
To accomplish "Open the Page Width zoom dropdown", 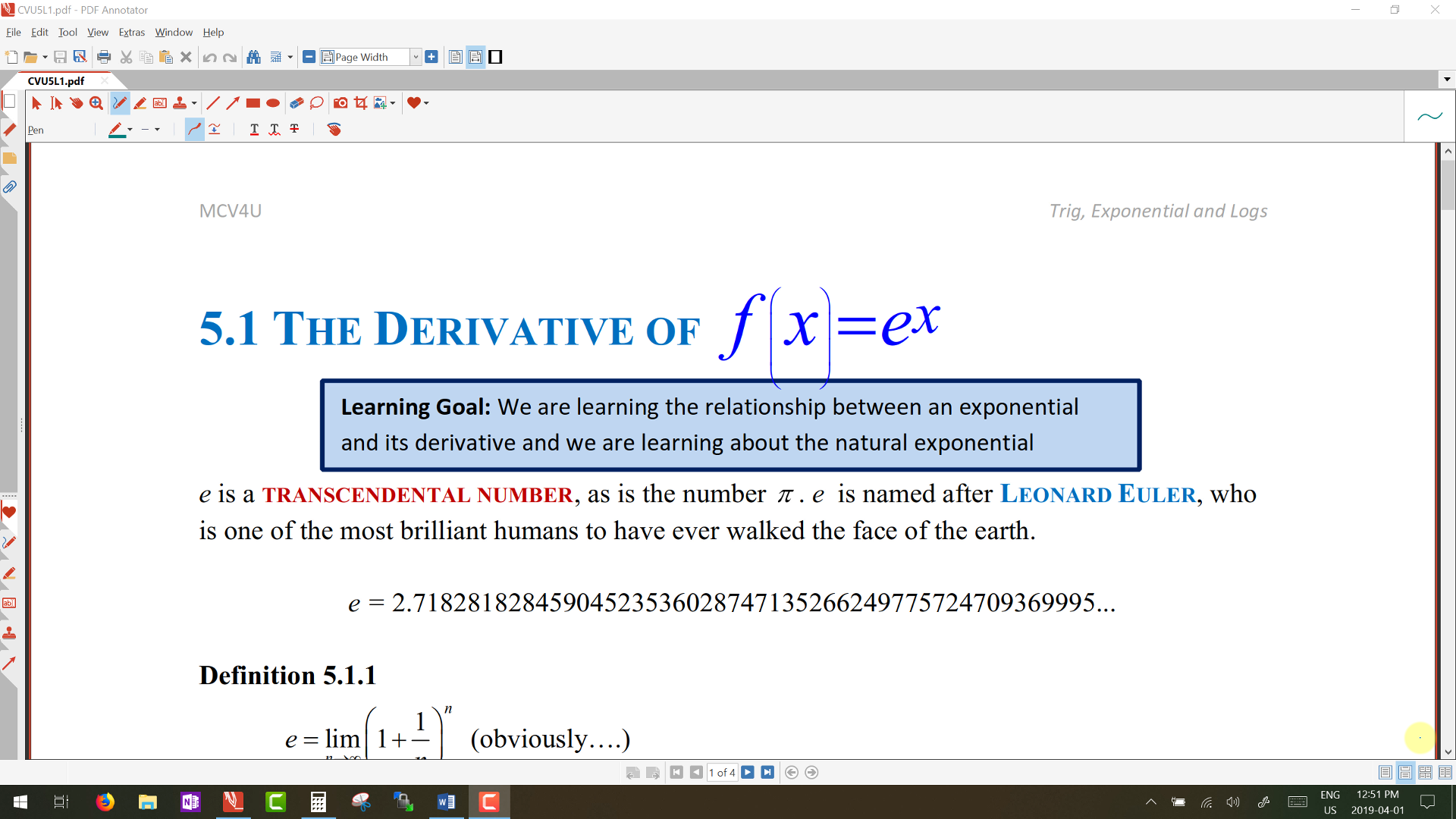I will [416, 57].
